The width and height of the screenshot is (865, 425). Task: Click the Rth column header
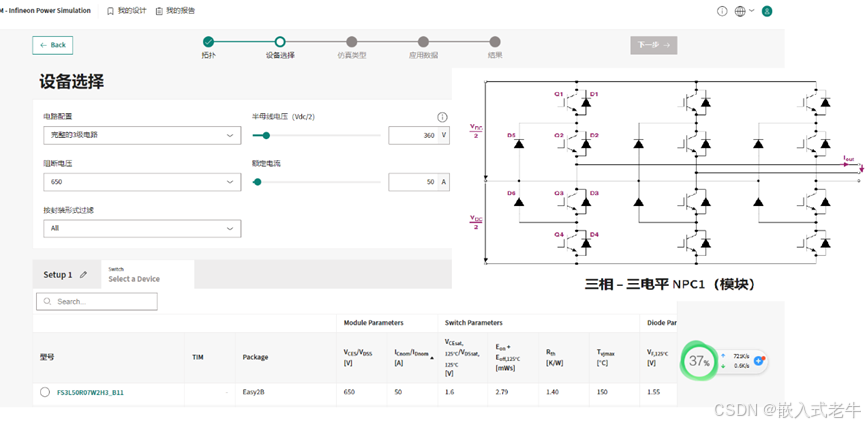[556, 357]
